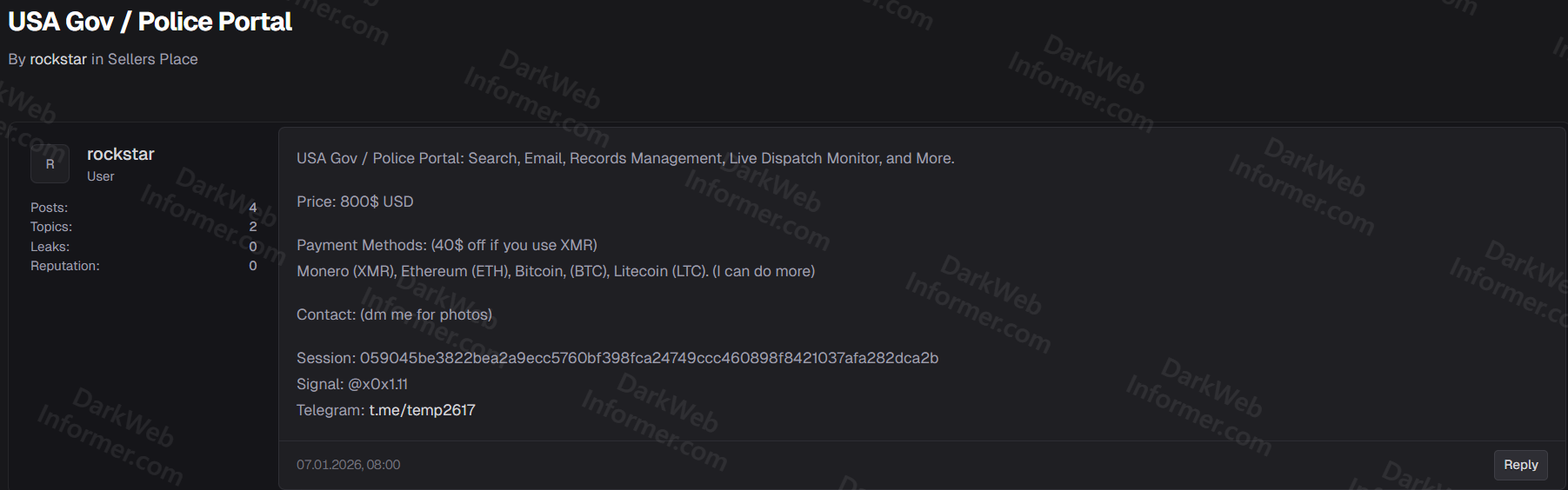This screenshot has height=490, width=1568.
Task: Click the "R" avatar icon
Action: click(50, 164)
